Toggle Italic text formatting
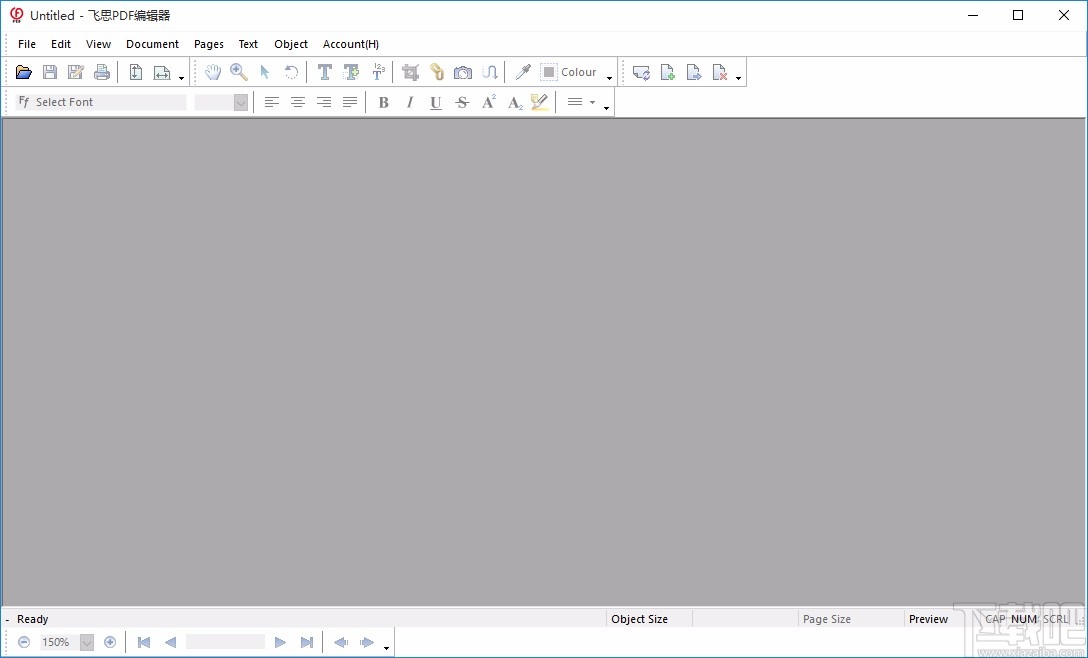The width and height of the screenshot is (1088, 658). click(409, 102)
